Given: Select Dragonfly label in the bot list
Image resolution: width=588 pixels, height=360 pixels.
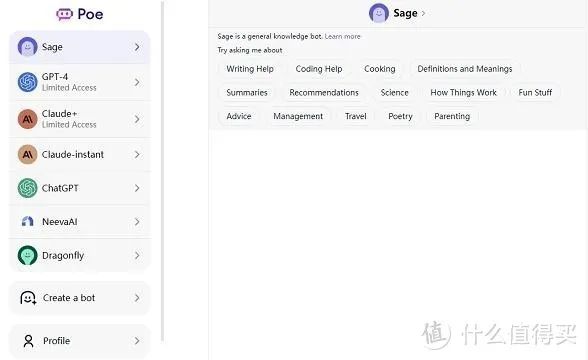Looking at the screenshot, I should pyautogui.click(x=63, y=256).
